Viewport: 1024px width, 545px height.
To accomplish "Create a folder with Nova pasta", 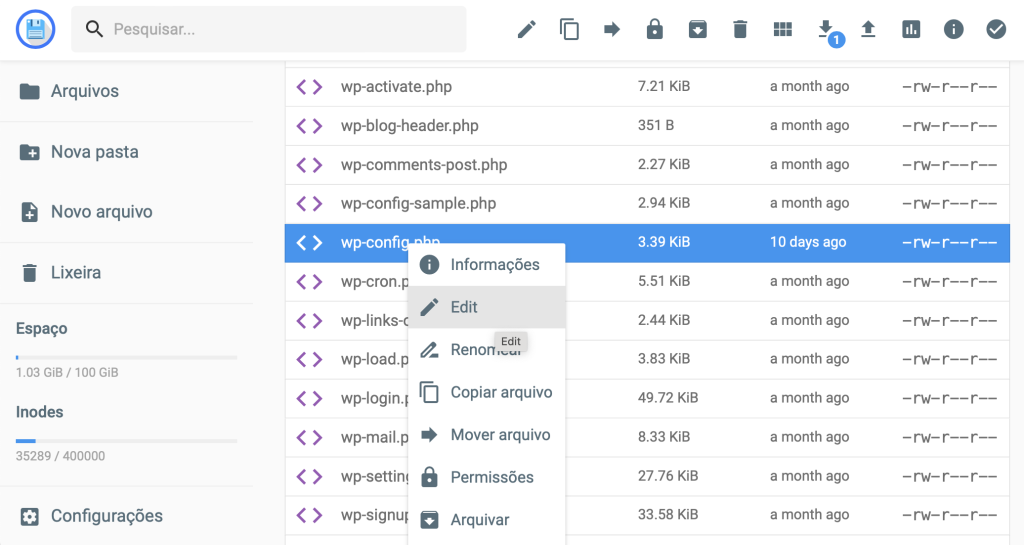I will click(x=127, y=152).
